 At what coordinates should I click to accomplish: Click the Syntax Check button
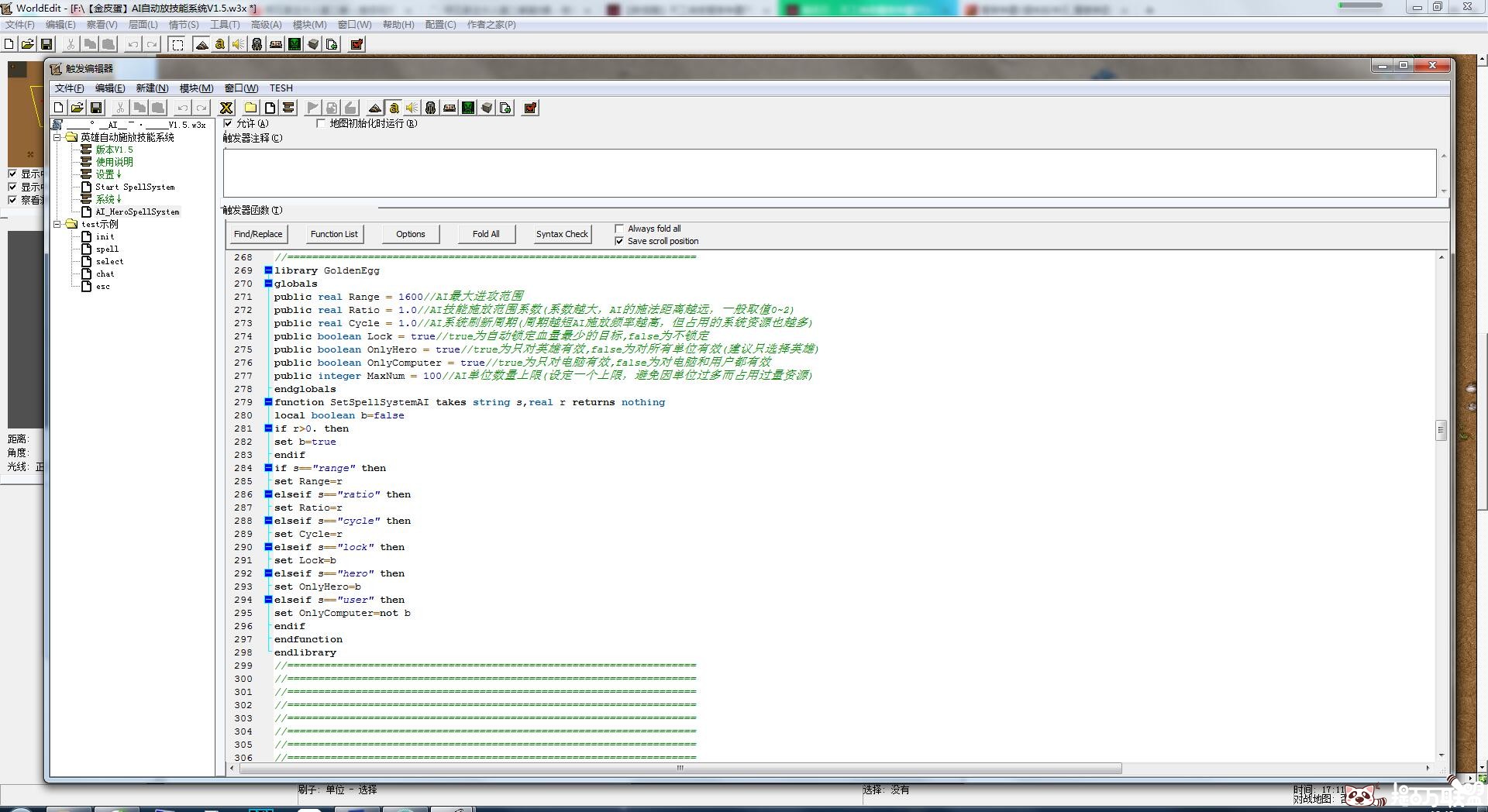(562, 234)
